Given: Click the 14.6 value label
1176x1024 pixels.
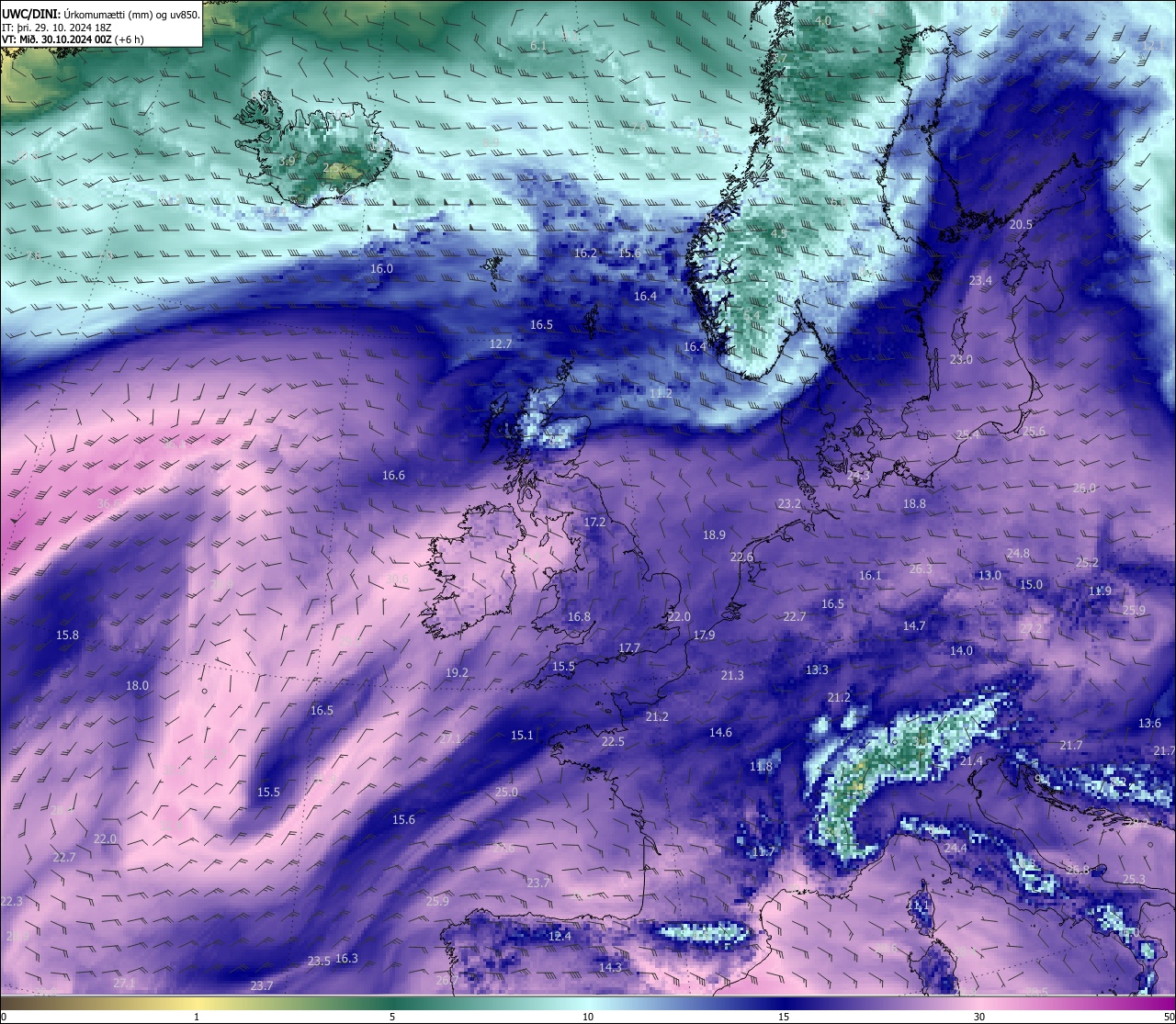Looking at the screenshot, I should point(720,732).
